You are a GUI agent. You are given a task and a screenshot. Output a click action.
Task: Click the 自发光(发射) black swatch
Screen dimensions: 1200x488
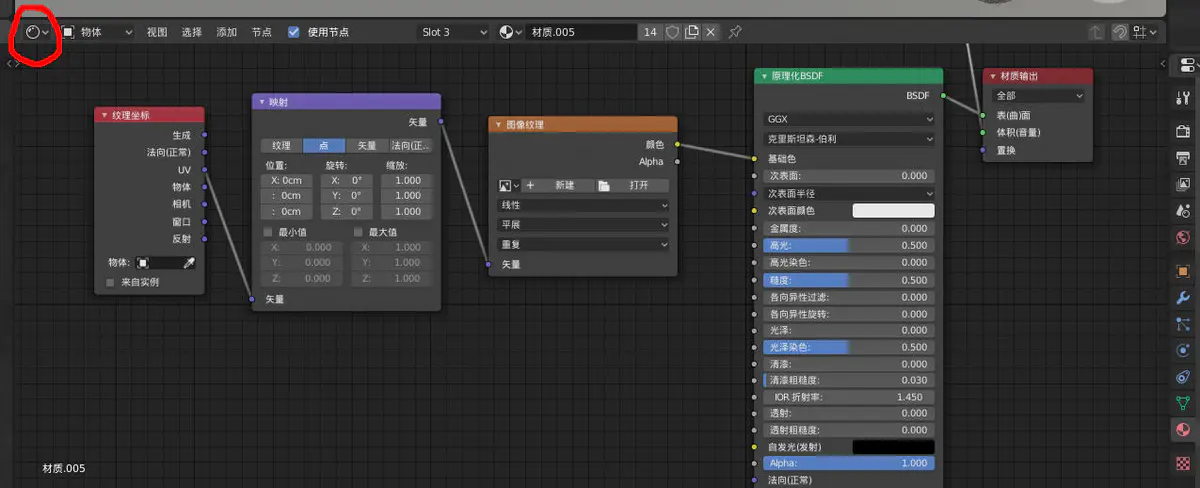[x=893, y=447]
